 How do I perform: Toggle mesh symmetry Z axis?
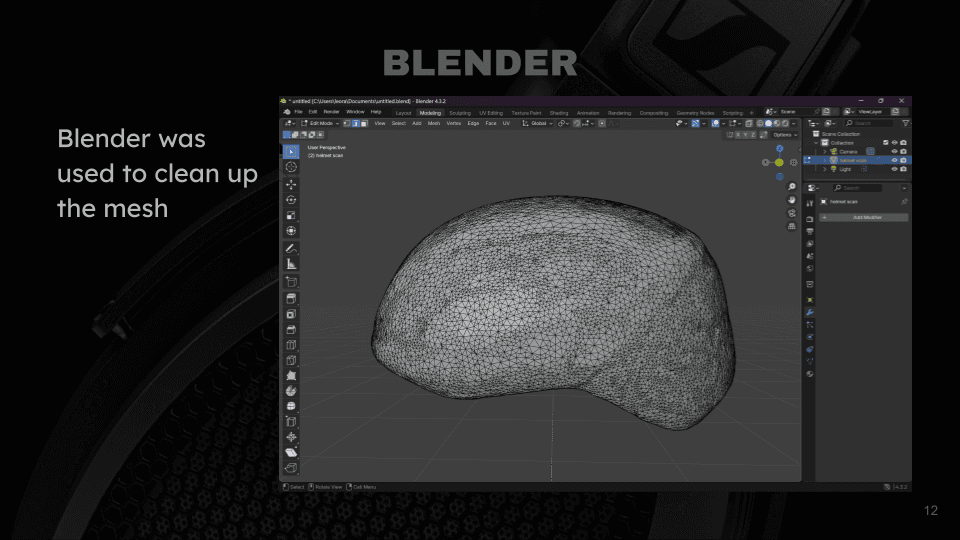tap(753, 135)
